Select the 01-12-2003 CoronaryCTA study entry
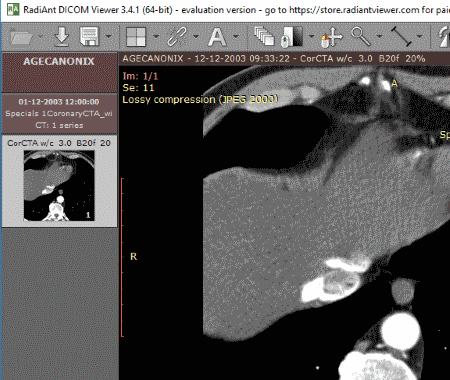Viewport: 450px width, 380px height. coord(59,114)
